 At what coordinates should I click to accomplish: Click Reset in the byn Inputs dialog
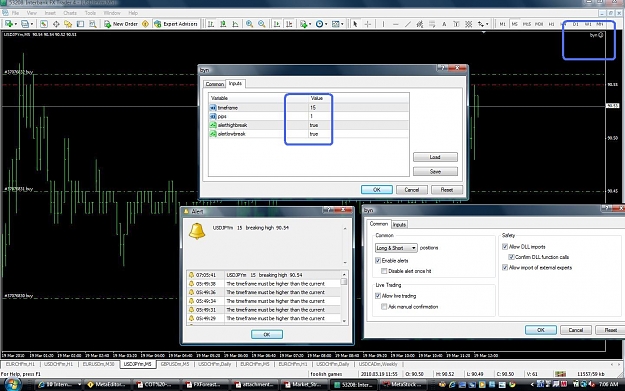pyautogui.click(x=446, y=190)
